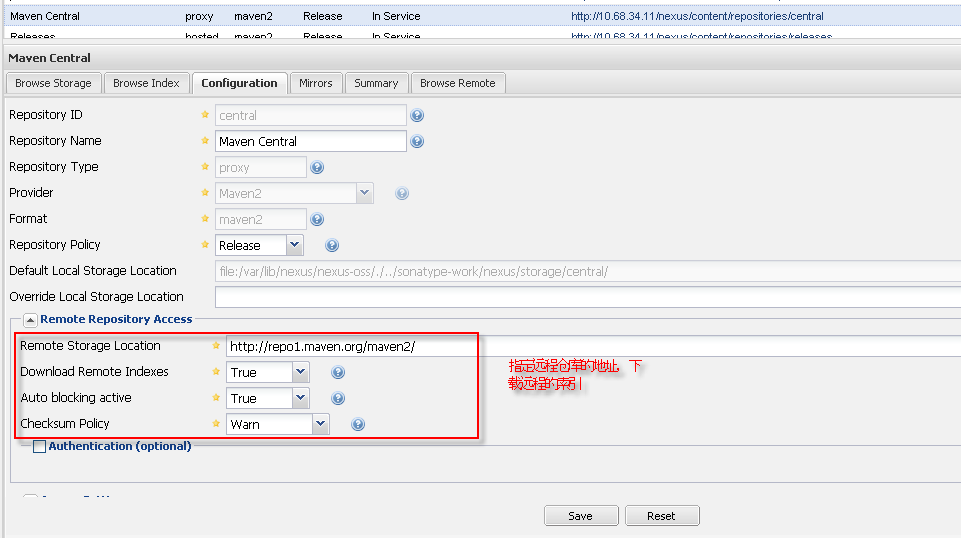The height and width of the screenshot is (538, 961).
Task: Open help icon for Repository Name
Action: (x=417, y=142)
